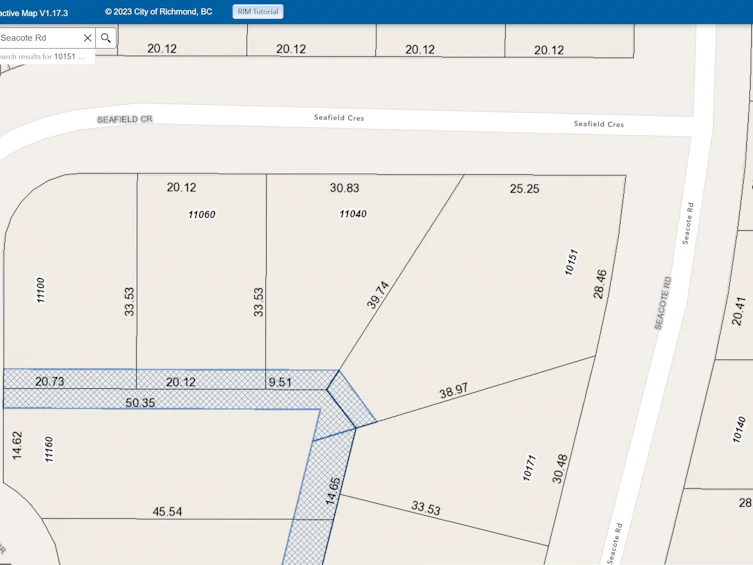Select parcel address label 10140

(x=739, y=430)
